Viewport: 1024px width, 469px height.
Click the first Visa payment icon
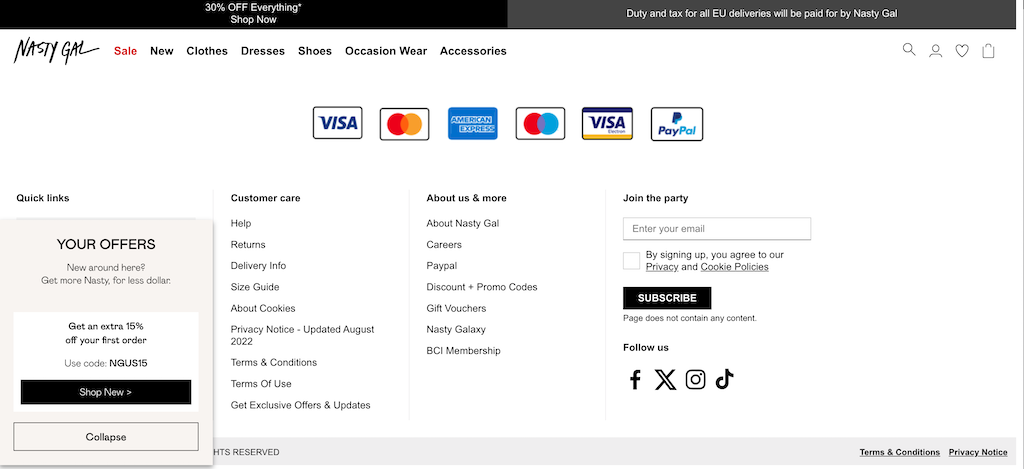coord(338,123)
